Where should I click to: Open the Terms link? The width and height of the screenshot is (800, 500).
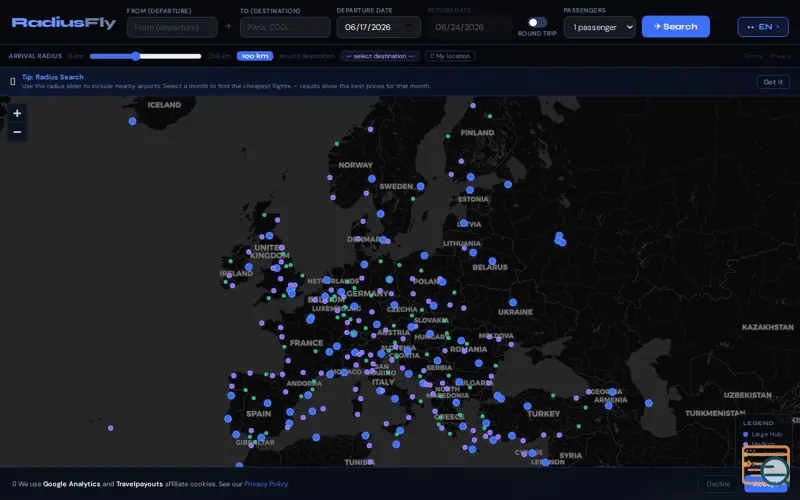753,56
